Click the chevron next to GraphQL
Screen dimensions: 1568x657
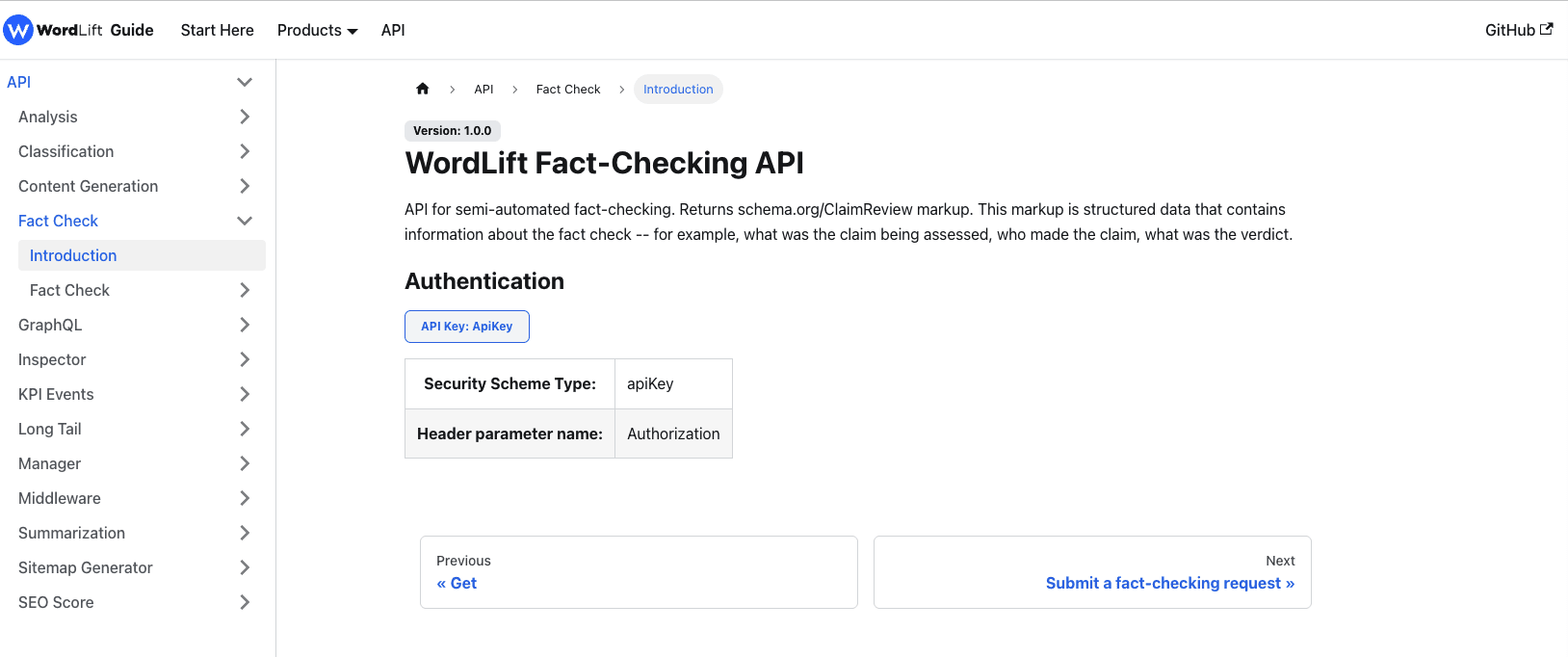(245, 325)
